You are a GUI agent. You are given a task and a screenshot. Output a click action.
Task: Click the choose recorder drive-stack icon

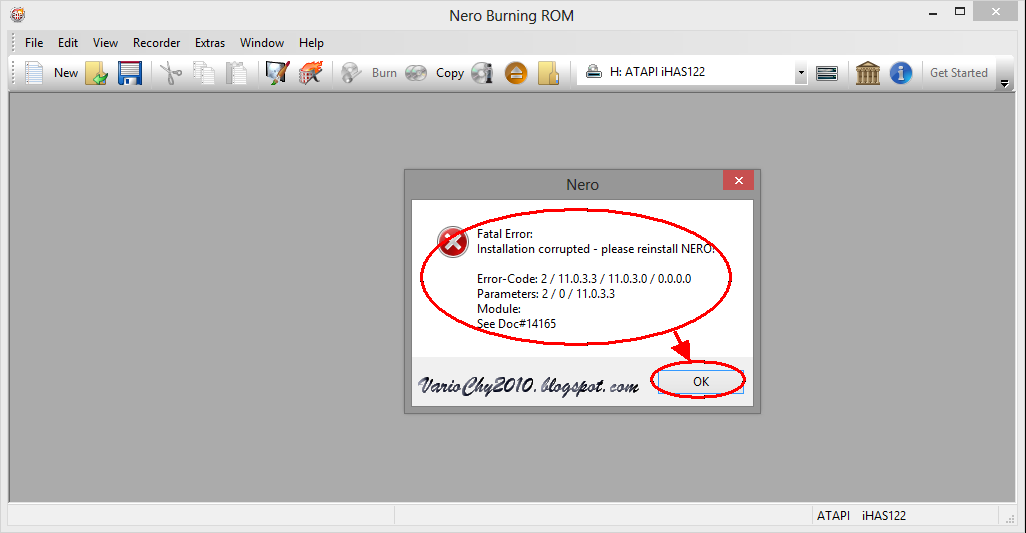tap(827, 73)
